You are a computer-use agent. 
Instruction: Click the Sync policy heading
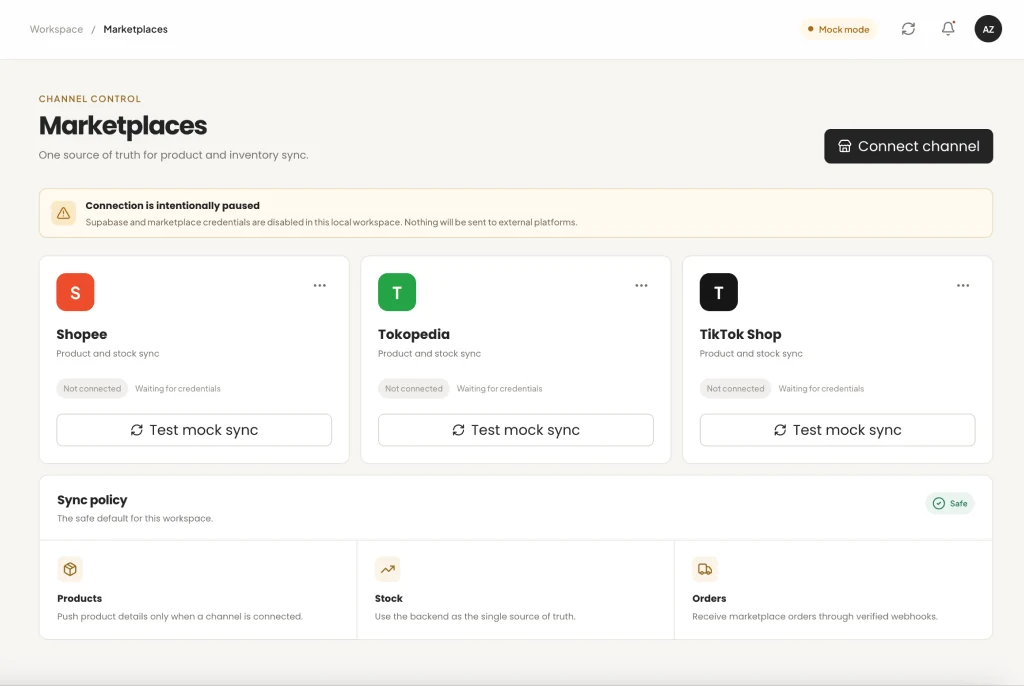pyautogui.click(x=92, y=500)
